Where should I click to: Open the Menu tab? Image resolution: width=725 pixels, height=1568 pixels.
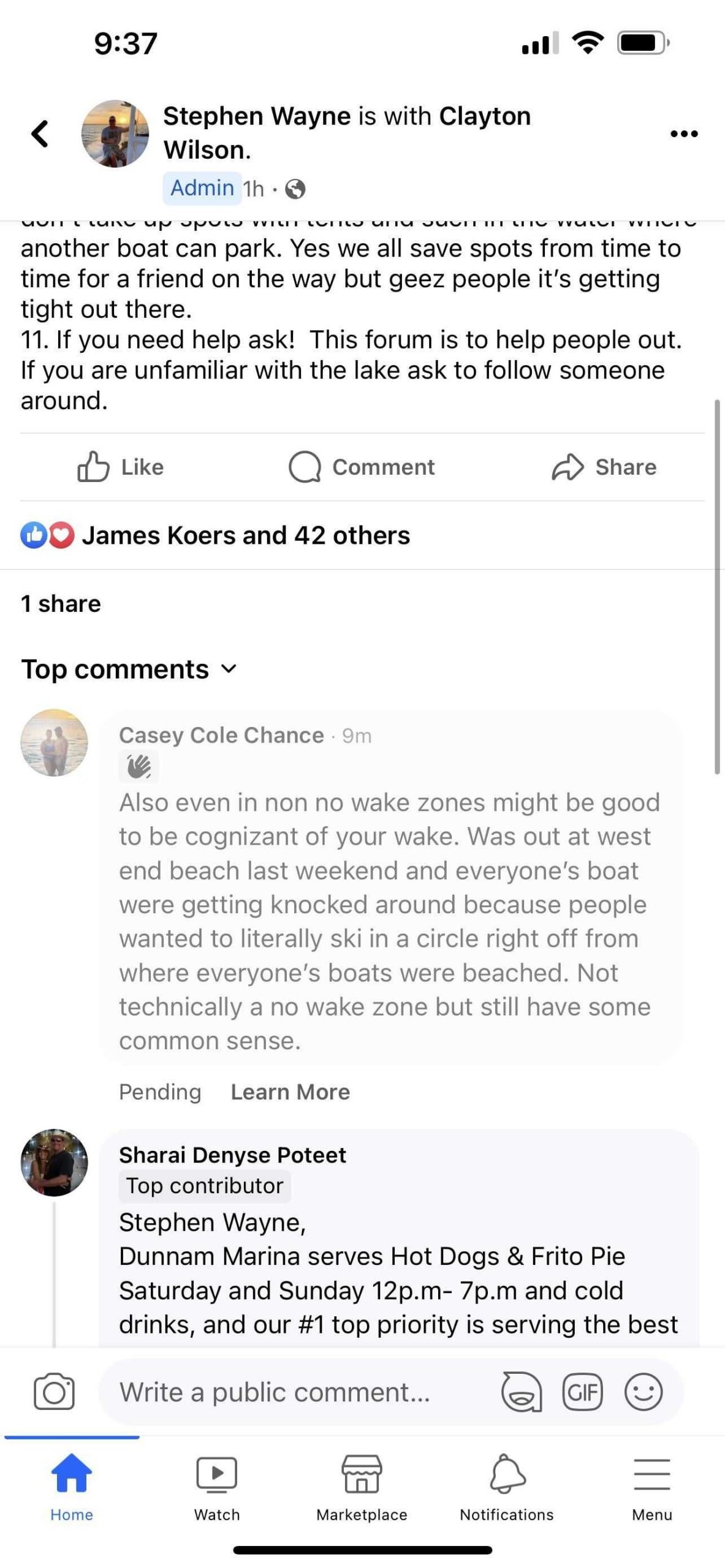(x=652, y=1487)
